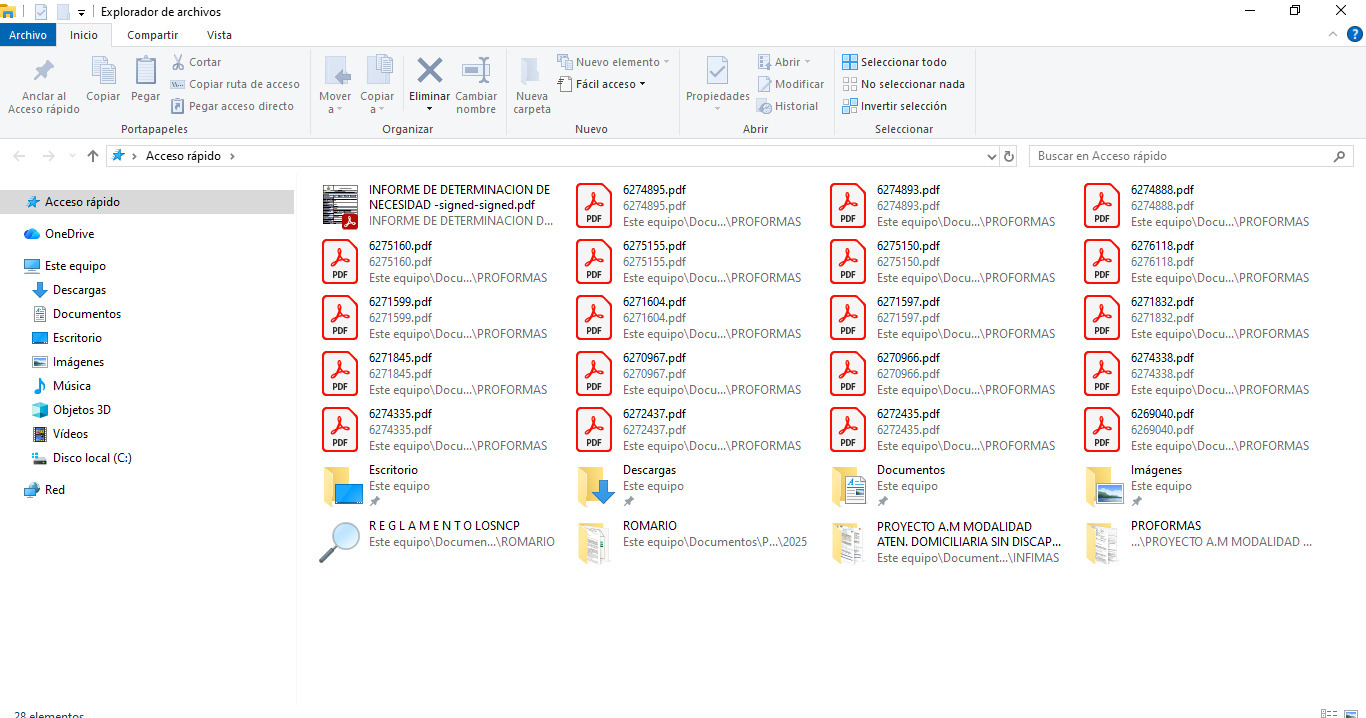This screenshot has height=718, width=1366.
Task: Open the Archivo menu tab
Action: point(28,35)
